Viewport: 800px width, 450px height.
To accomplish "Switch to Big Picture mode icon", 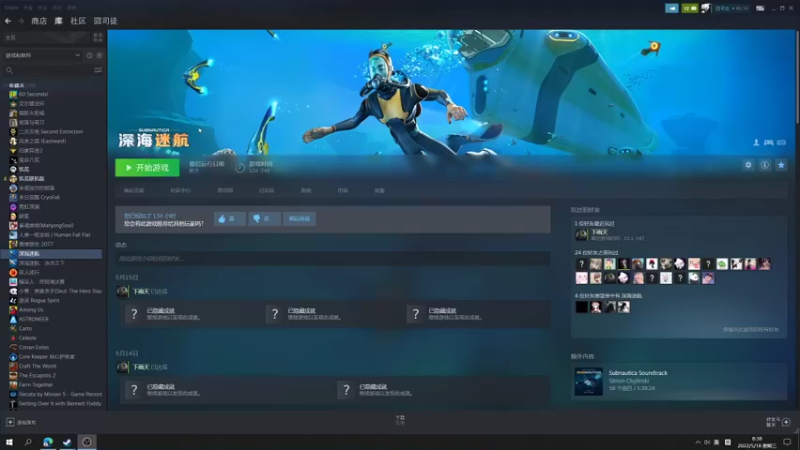I will click(760, 8).
